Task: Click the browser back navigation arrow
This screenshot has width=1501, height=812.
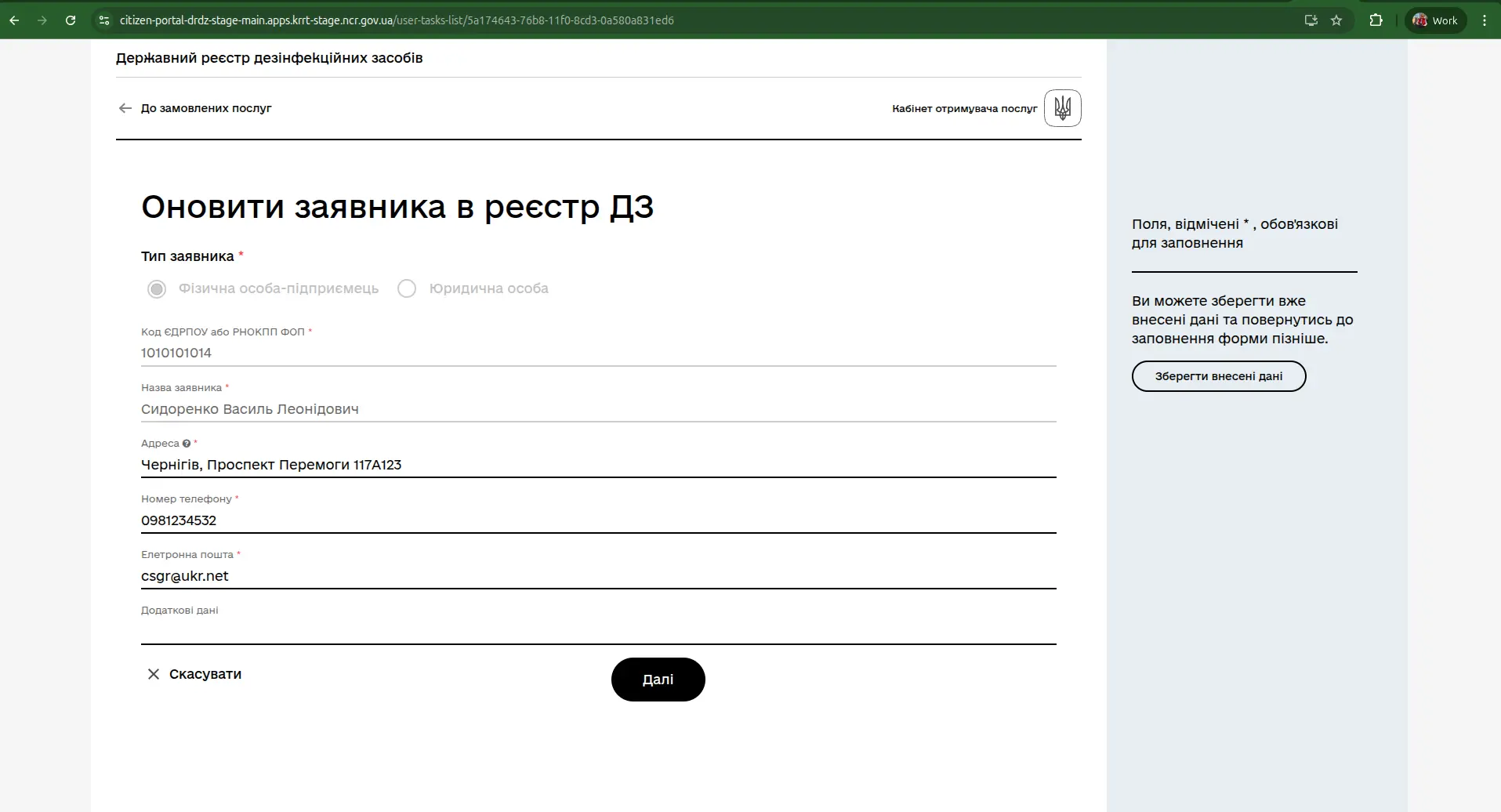Action: pos(15,20)
